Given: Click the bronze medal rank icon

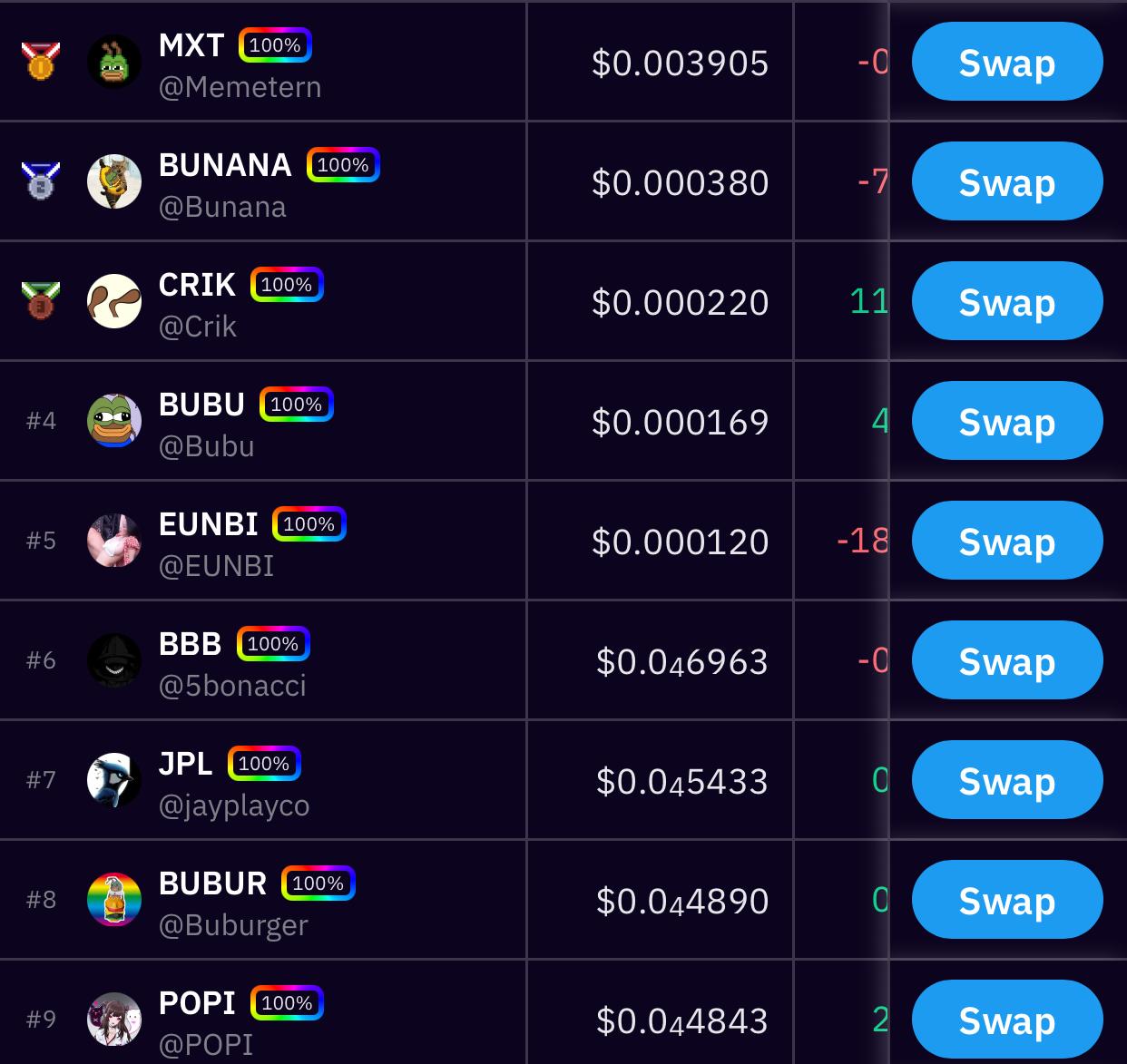Looking at the screenshot, I should pyautogui.click(x=41, y=300).
